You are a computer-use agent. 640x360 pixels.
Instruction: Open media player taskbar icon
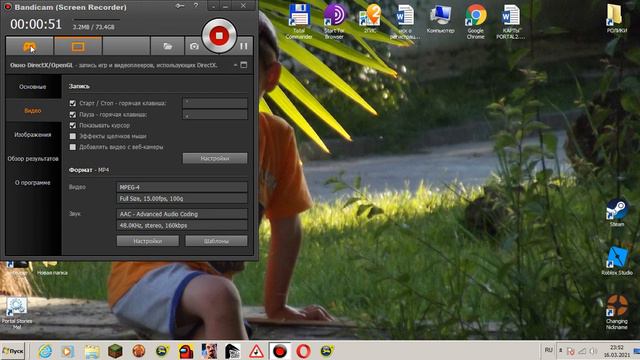(x=68, y=351)
